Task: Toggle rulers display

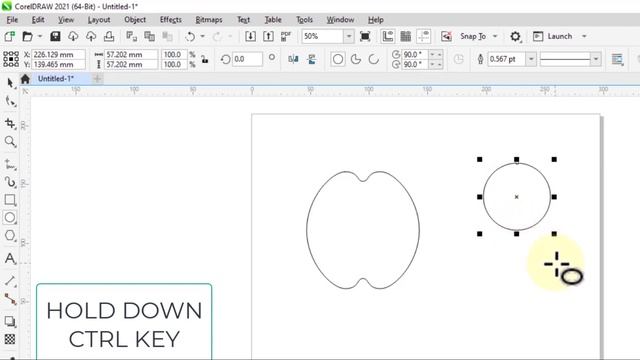Action: tap(387, 36)
